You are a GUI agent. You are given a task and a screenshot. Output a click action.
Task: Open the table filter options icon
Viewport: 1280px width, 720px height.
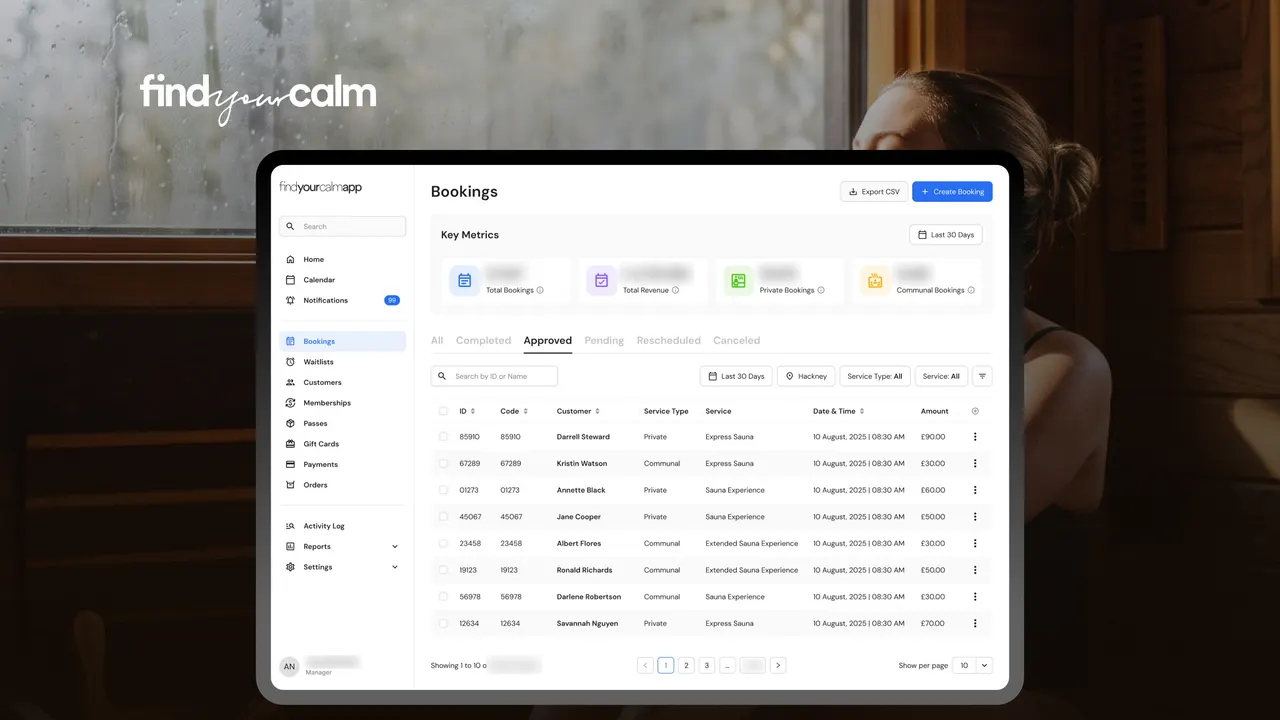pos(982,376)
